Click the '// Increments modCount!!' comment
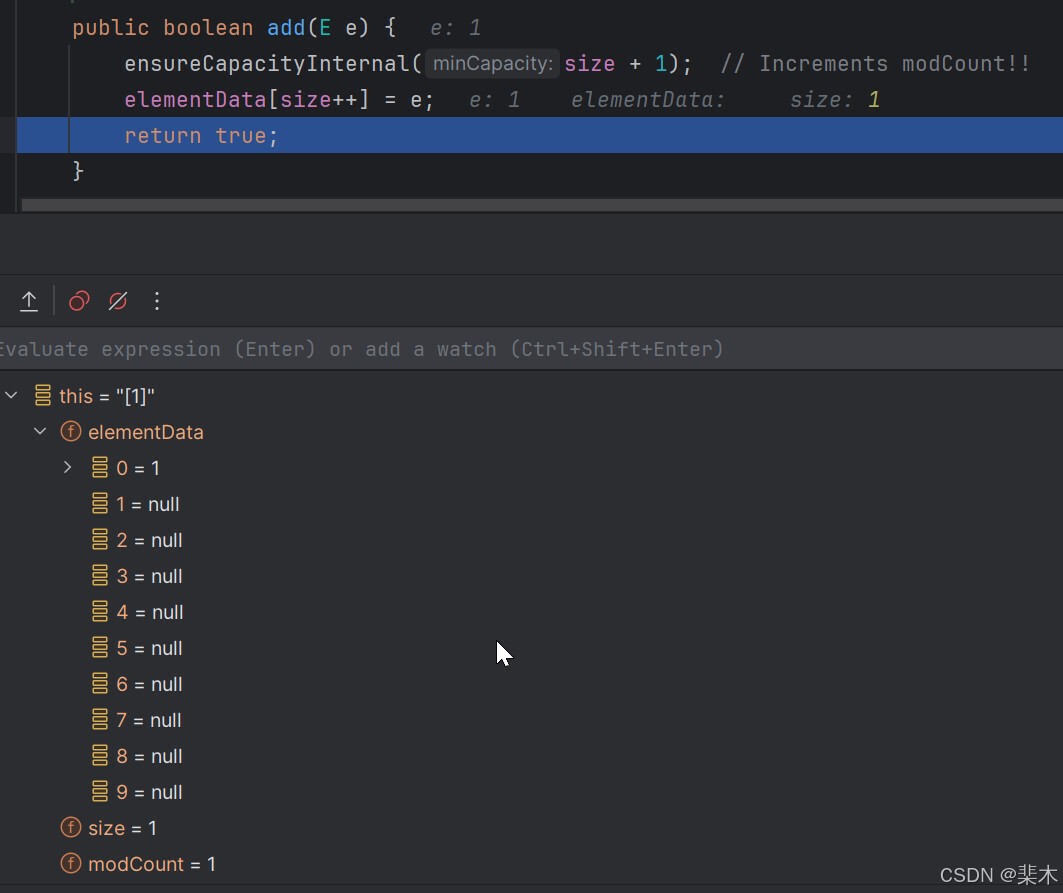Screen dimensions: 1063x893 (x=875, y=64)
